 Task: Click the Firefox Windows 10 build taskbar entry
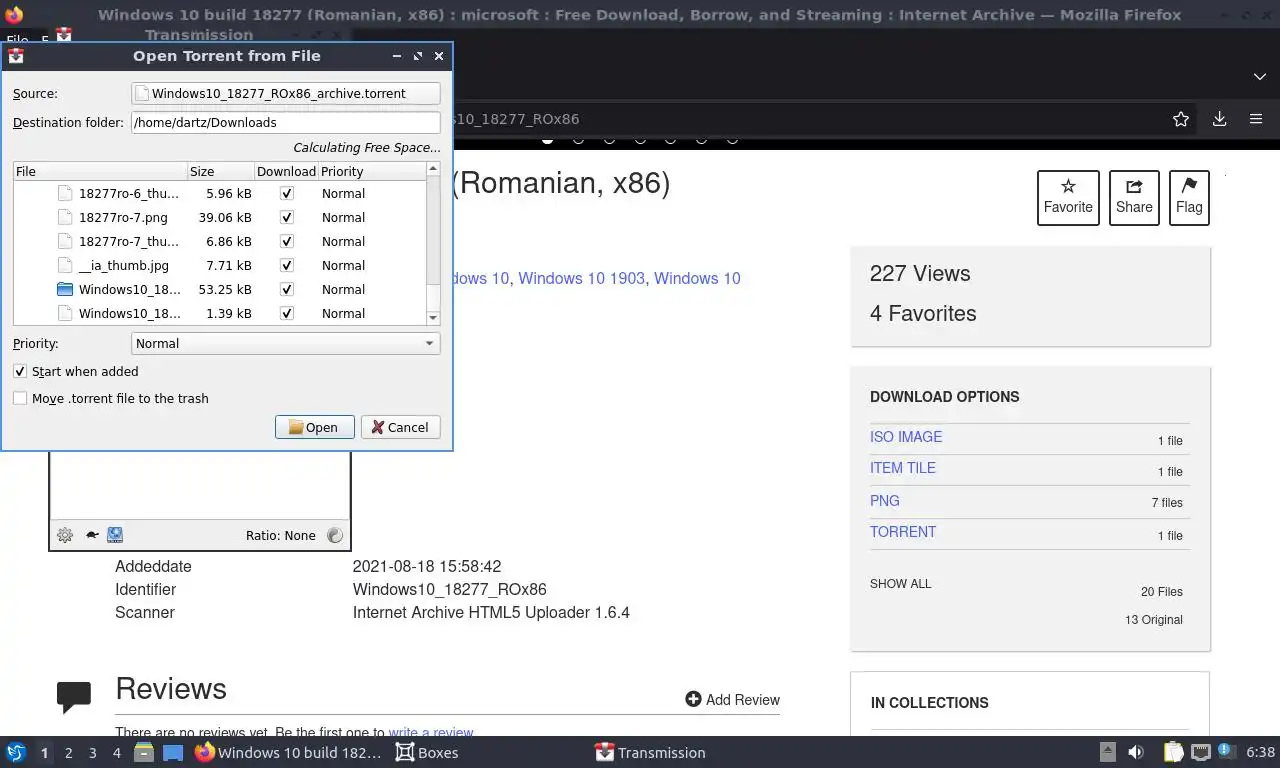coord(288,752)
